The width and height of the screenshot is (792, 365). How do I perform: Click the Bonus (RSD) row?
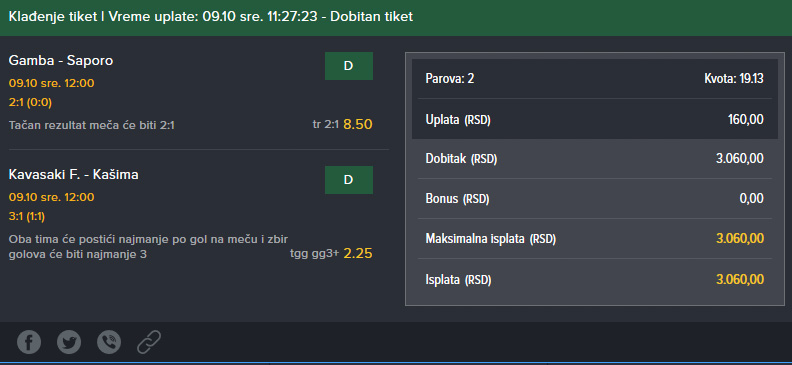[595, 199]
